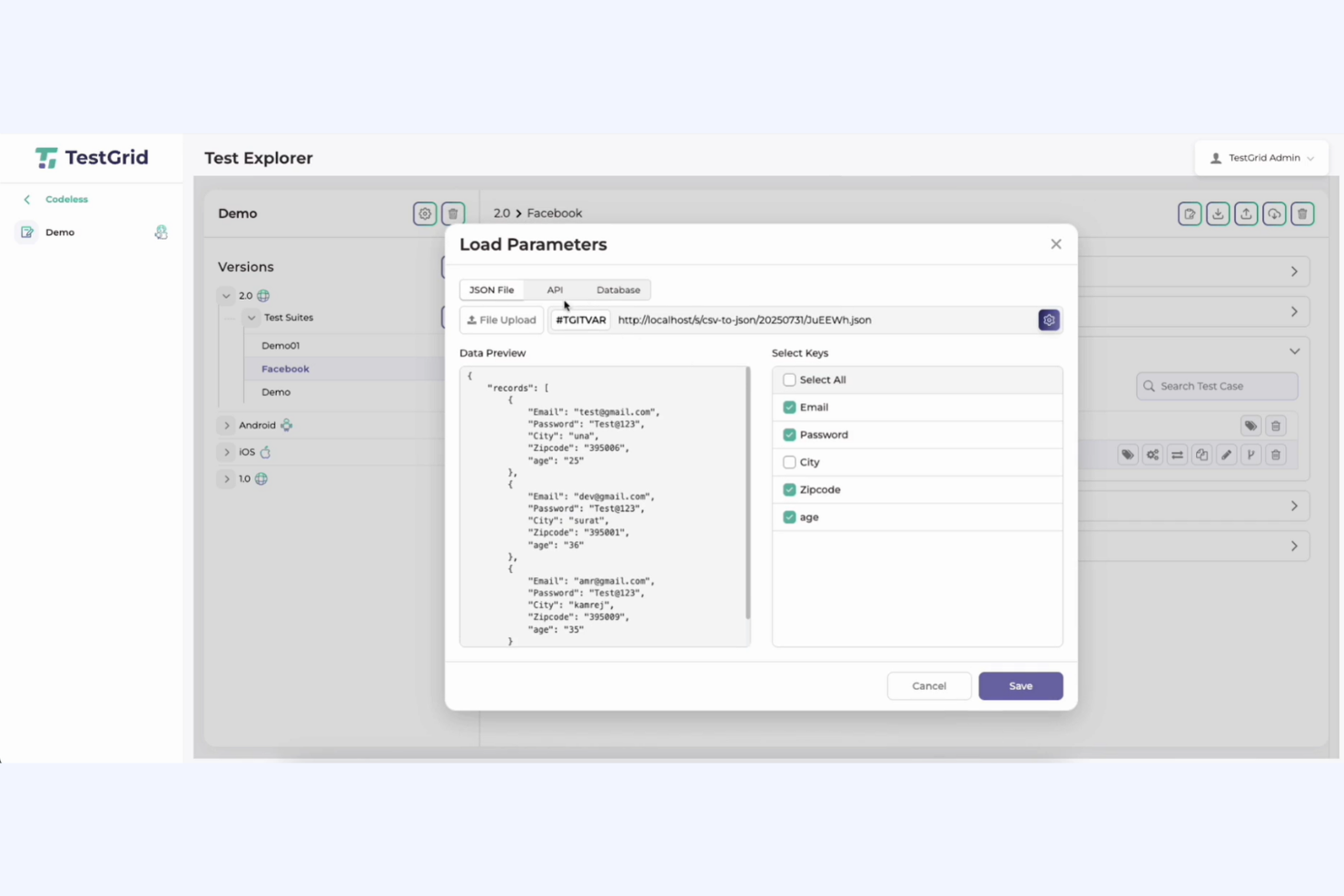
Task: Click the upload icon in the top-right toolbar
Action: tap(1246, 213)
